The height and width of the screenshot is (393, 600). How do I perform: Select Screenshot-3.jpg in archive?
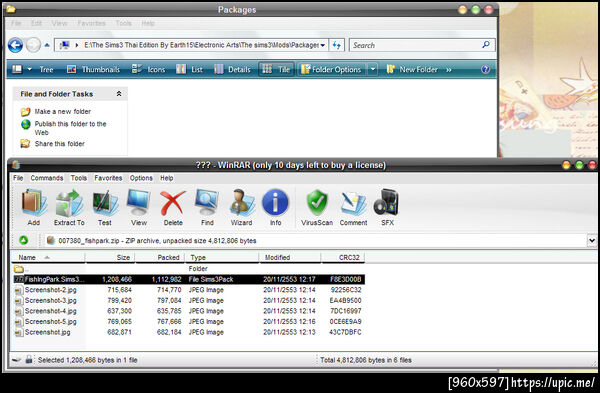click(189, 300)
